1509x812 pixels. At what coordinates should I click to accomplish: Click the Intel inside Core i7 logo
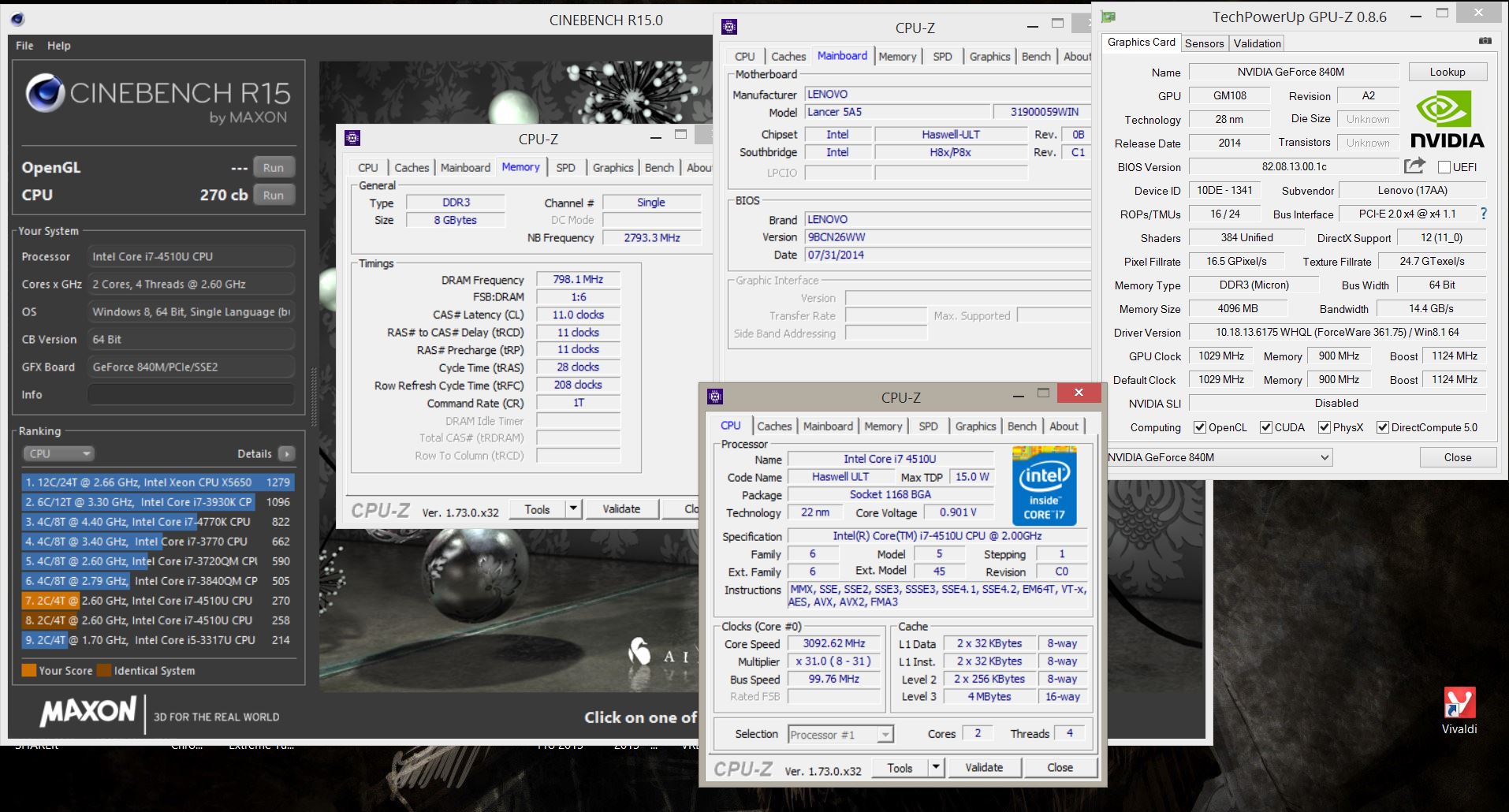(x=1044, y=486)
